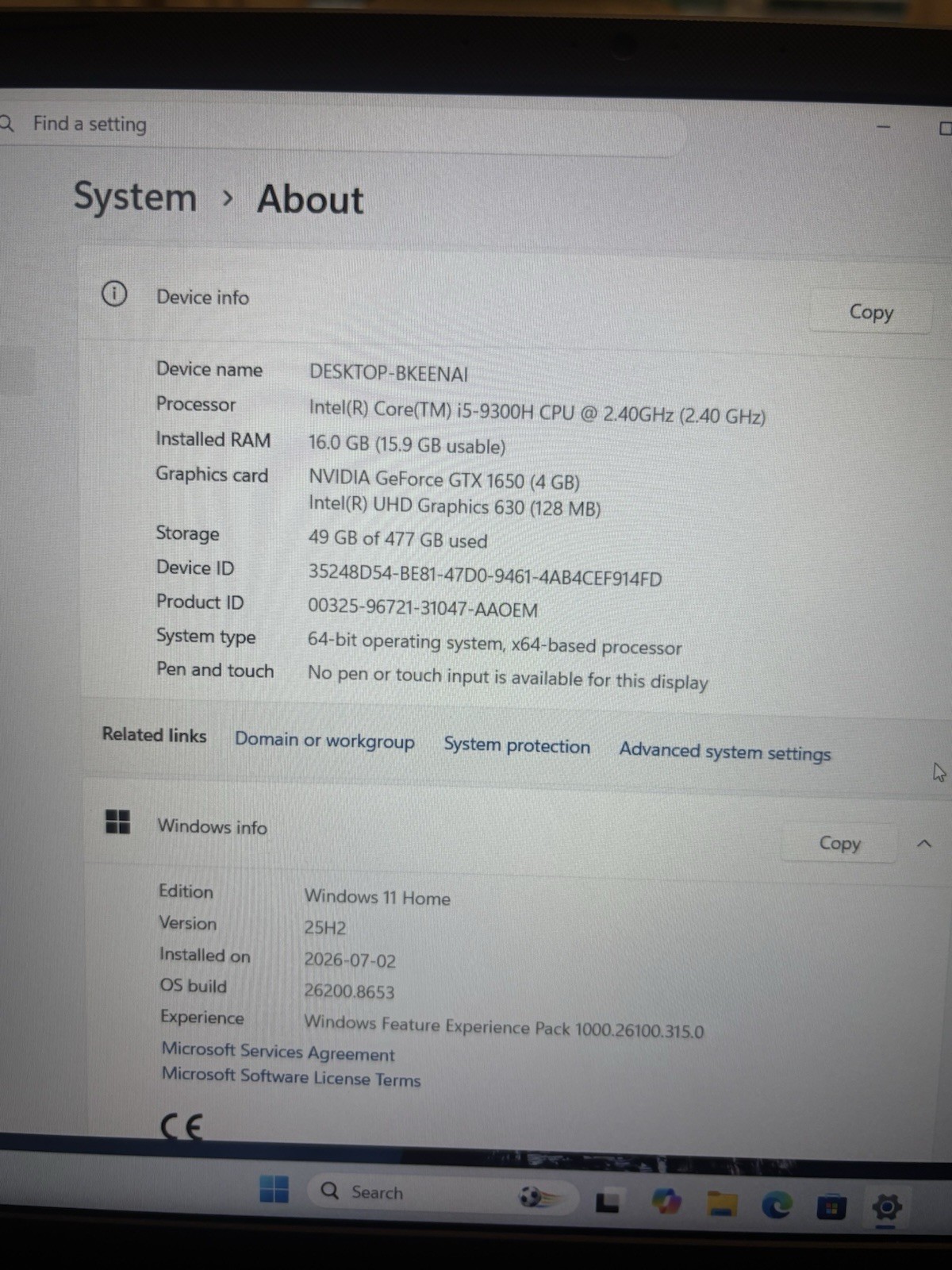Click the About page heading
Screen dimensions: 952x1270
point(310,198)
